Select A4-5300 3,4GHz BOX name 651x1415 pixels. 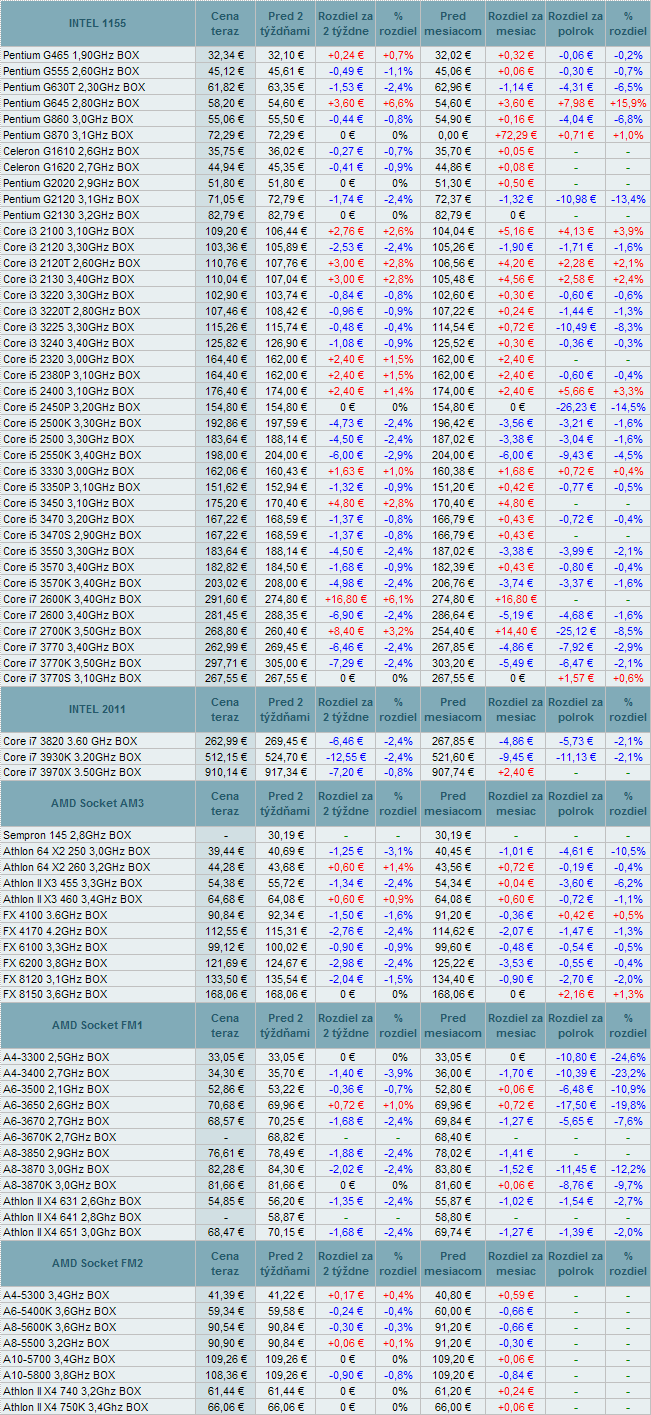click(x=55, y=1294)
